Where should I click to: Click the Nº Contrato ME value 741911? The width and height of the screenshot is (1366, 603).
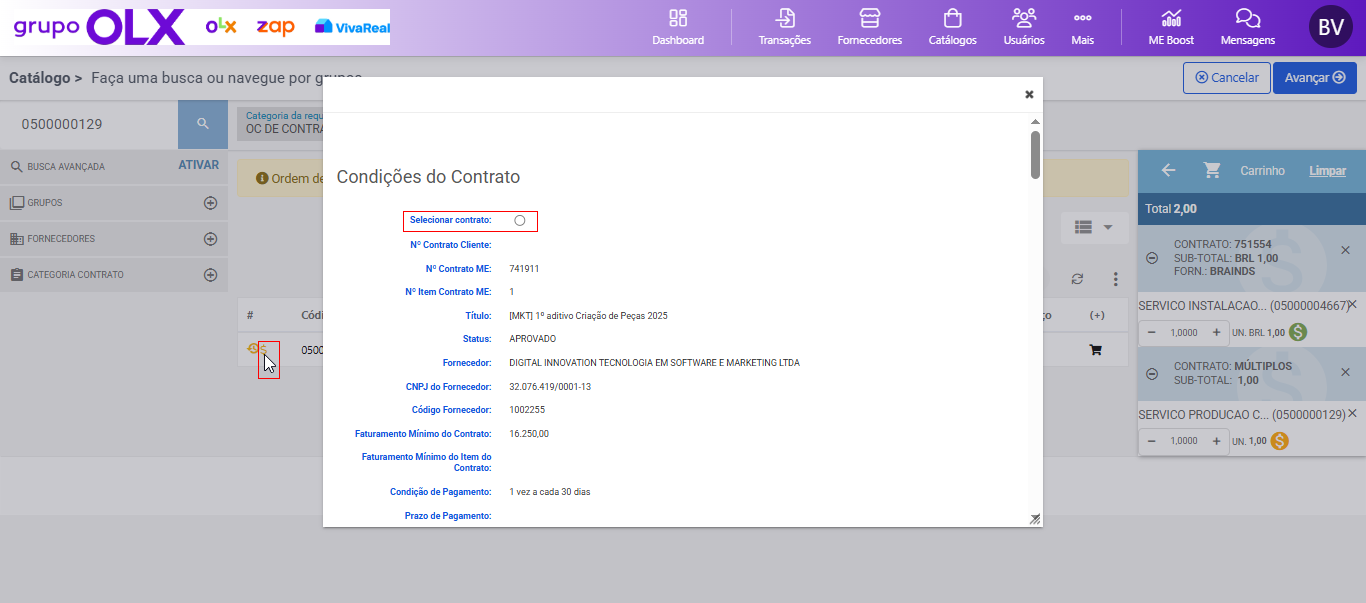(x=524, y=268)
